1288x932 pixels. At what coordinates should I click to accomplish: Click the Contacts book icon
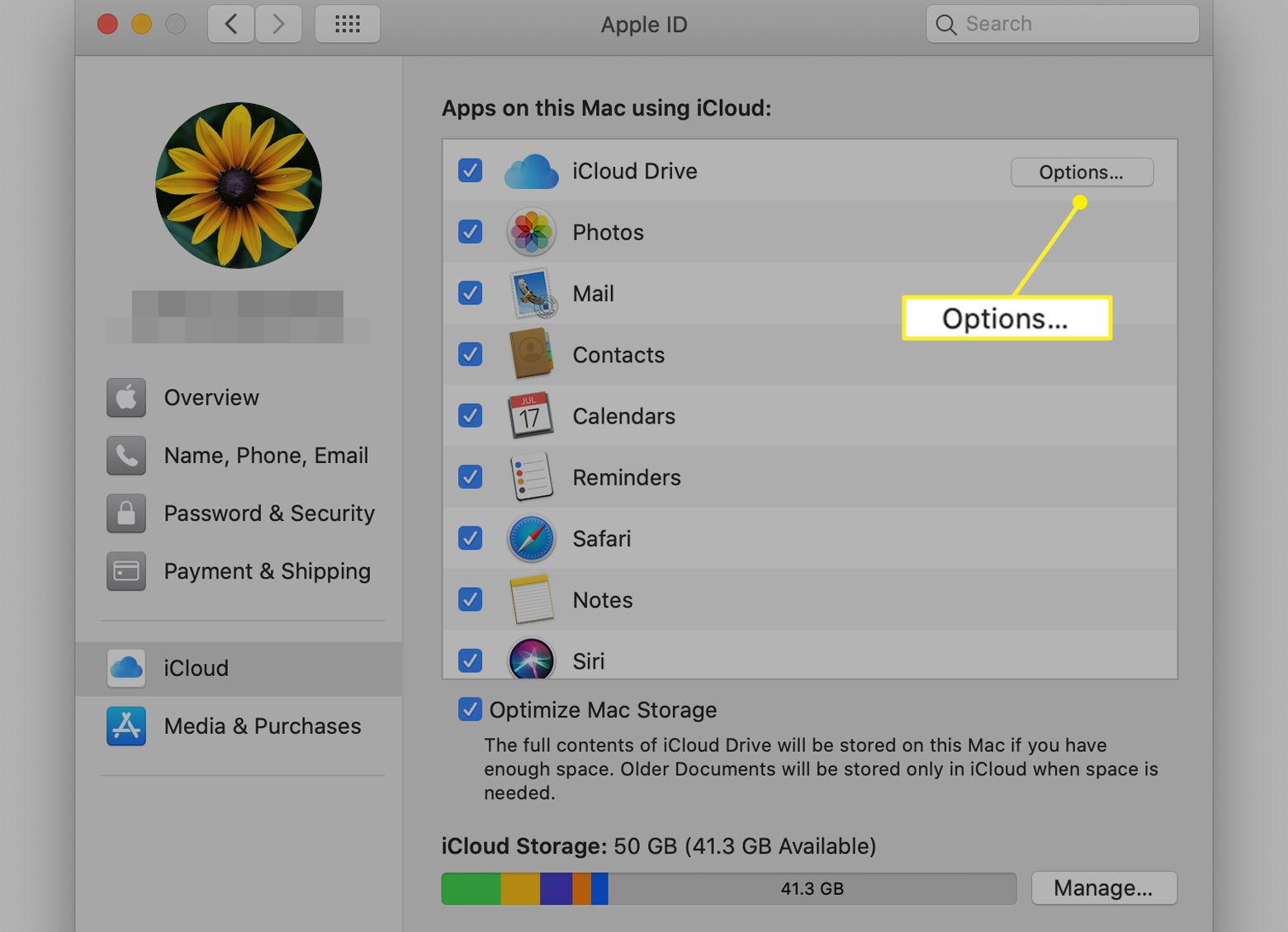(x=531, y=354)
